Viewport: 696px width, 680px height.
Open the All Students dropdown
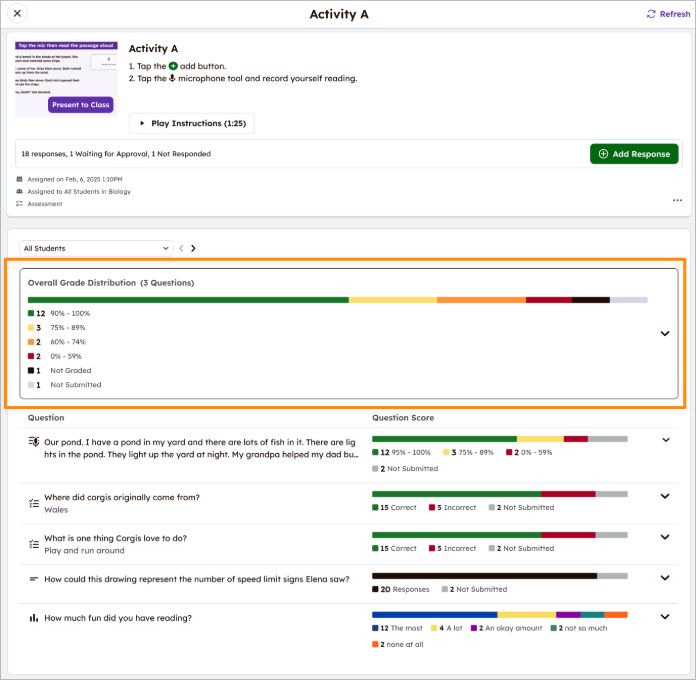96,248
